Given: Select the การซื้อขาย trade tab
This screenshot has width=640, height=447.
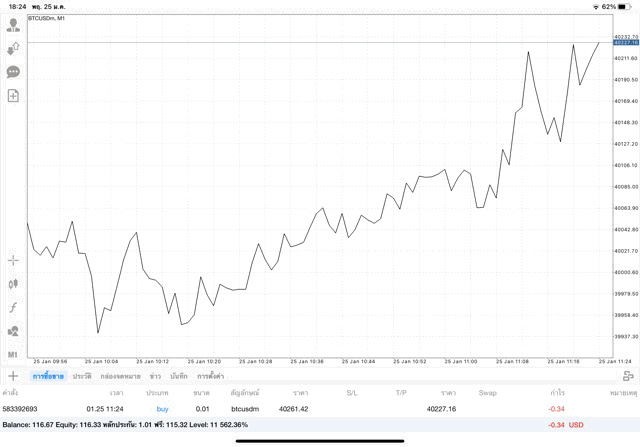Looking at the screenshot, I should [x=47, y=376].
